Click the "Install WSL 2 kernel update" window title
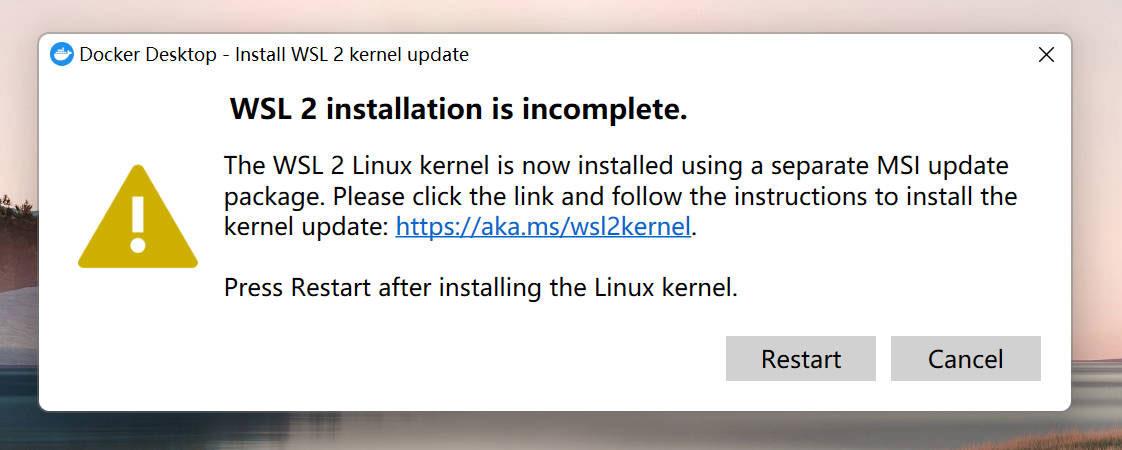The width and height of the screenshot is (1122, 450). click(351, 55)
